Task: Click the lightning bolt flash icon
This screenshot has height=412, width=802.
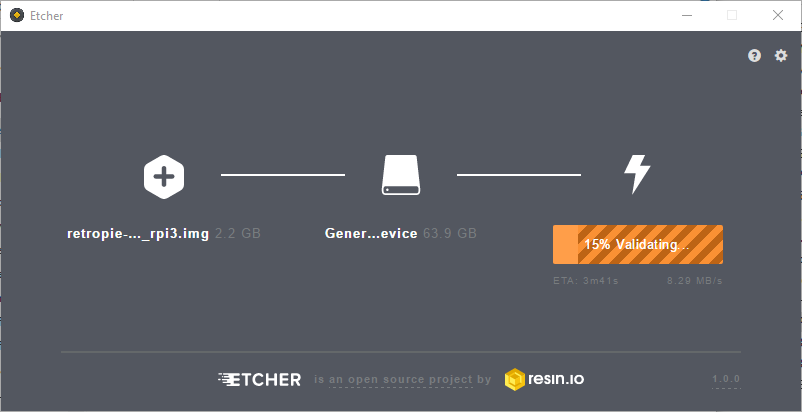Action: (x=637, y=174)
